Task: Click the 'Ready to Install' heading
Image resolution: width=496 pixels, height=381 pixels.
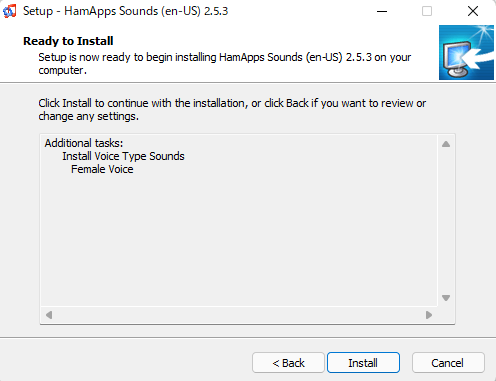Action: click(68, 41)
